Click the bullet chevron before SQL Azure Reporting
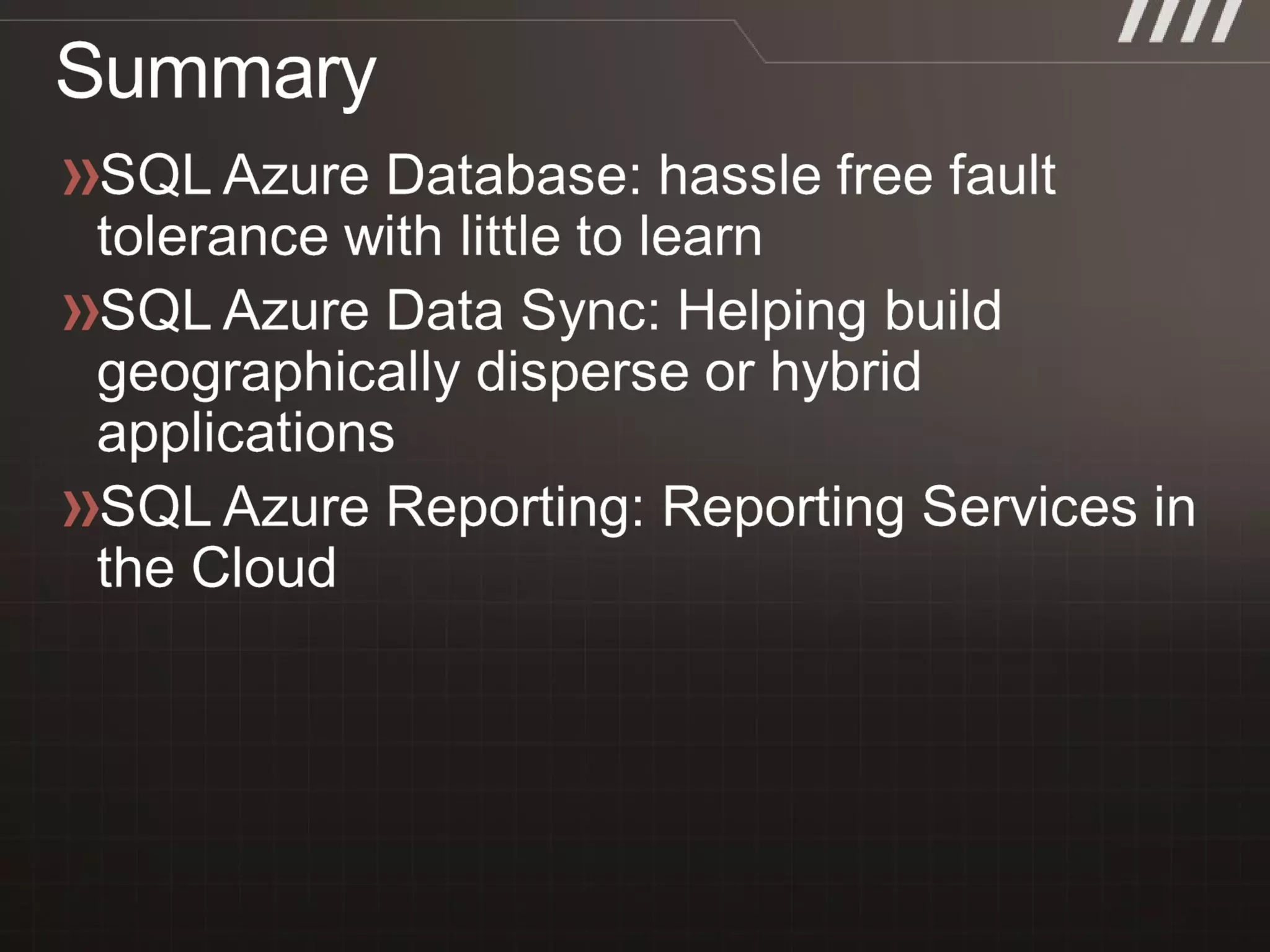The image size is (1270, 952). (81, 509)
